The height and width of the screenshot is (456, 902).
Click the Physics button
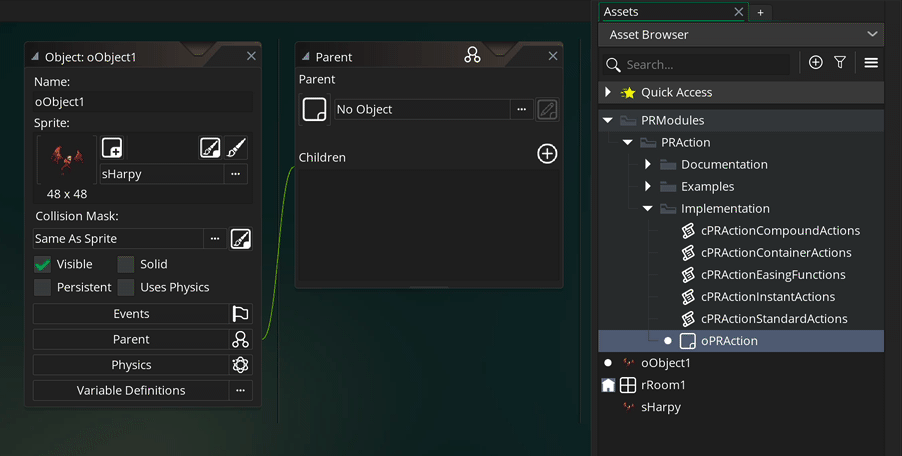click(131, 365)
